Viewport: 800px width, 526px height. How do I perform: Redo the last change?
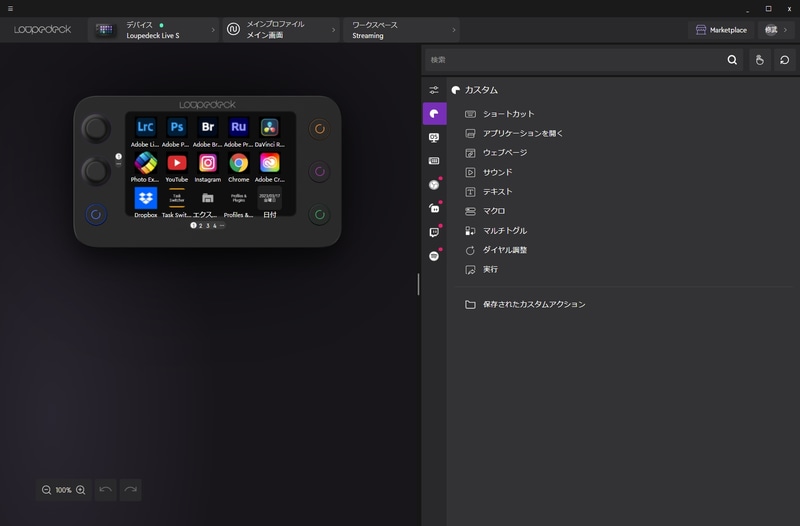[131, 490]
